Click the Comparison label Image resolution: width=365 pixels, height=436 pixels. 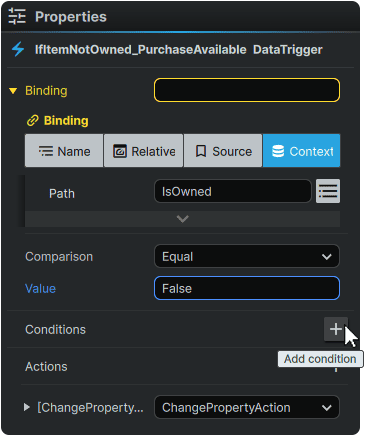pos(59,257)
